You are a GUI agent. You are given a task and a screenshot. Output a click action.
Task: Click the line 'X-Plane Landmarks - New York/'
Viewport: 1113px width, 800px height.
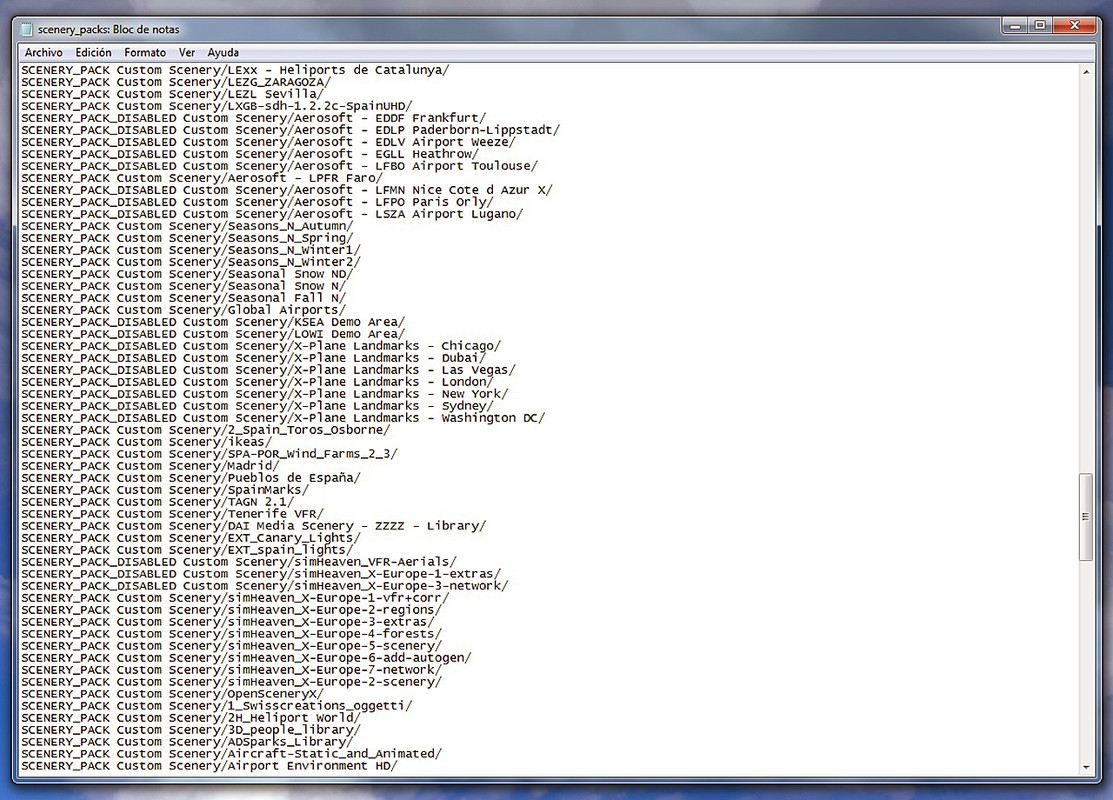265,395
